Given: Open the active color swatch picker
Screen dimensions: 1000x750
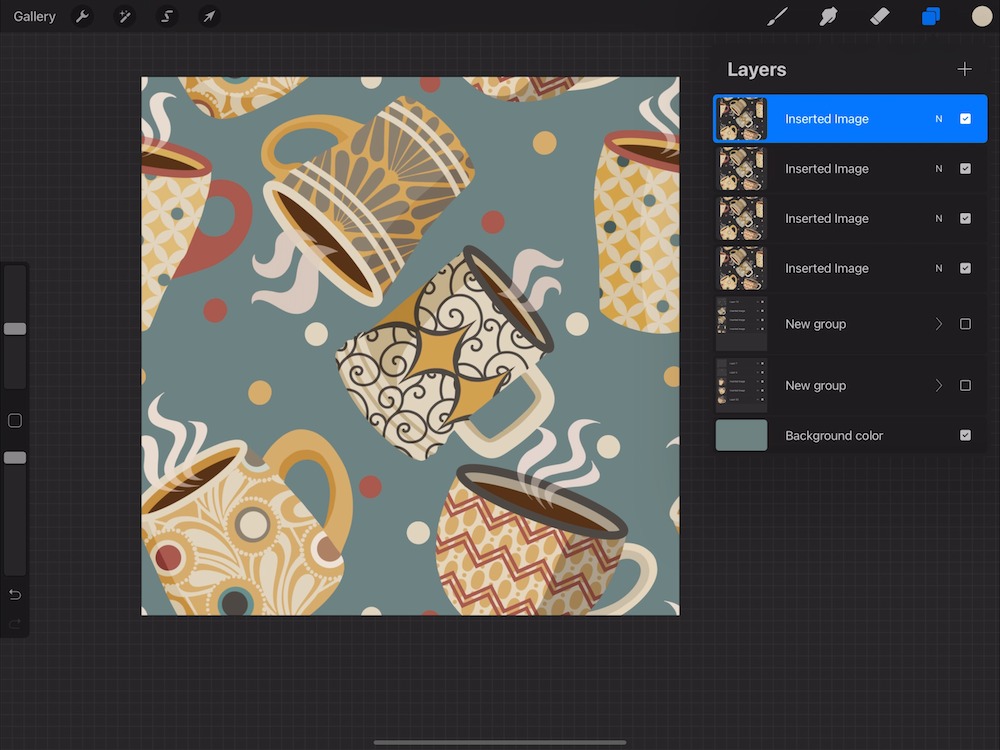Looking at the screenshot, I should 982,16.
